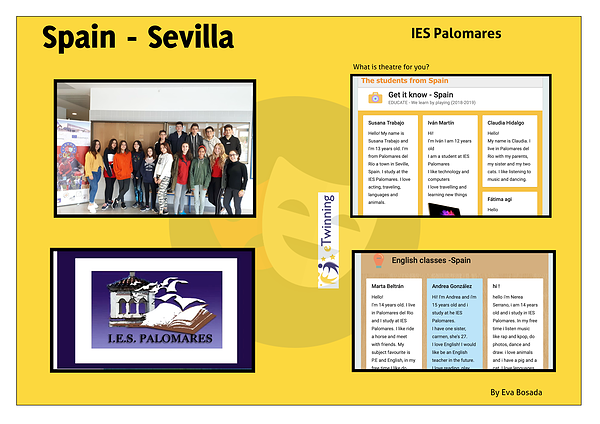Open the "hi !" card by Nerea
The image size is (600, 424).
[515, 323]
